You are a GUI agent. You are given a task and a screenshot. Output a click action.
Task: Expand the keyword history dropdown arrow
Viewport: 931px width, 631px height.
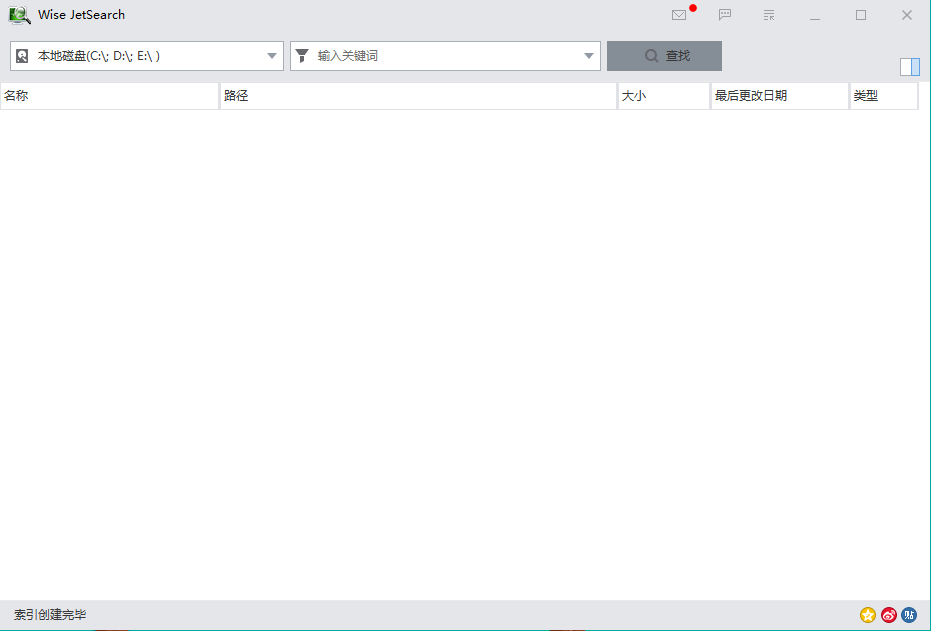(x=589, y=56)
